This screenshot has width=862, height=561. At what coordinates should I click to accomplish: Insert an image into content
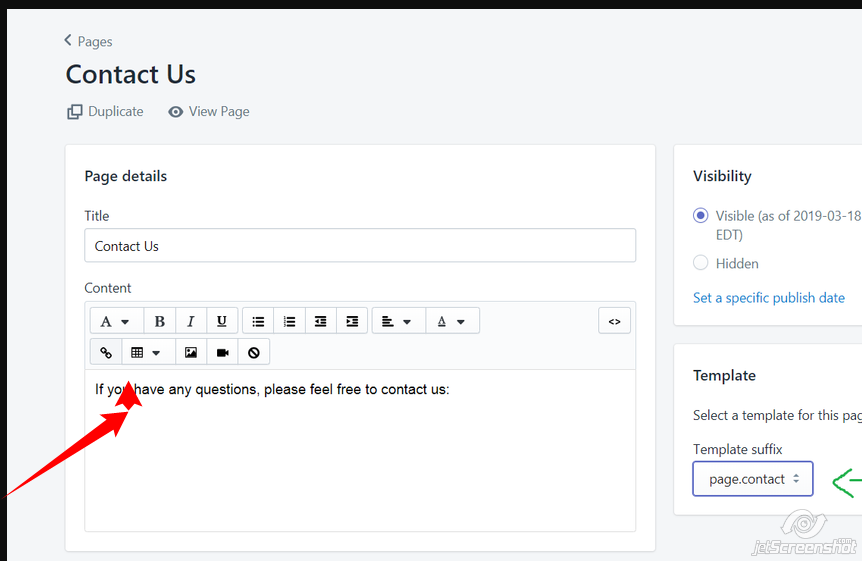(x=191, y=353)
